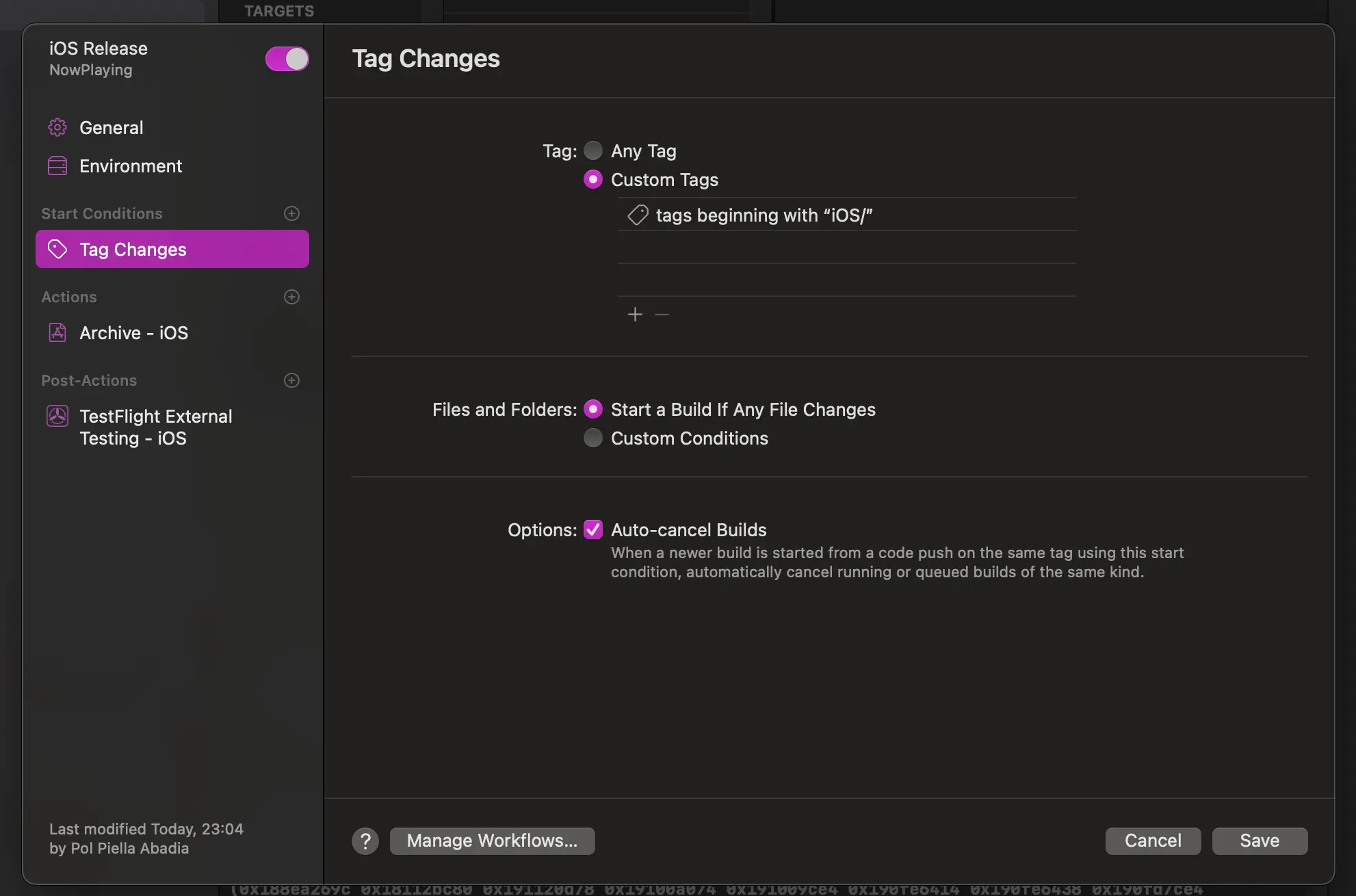Click the General gear icon

tap(57, 127)
